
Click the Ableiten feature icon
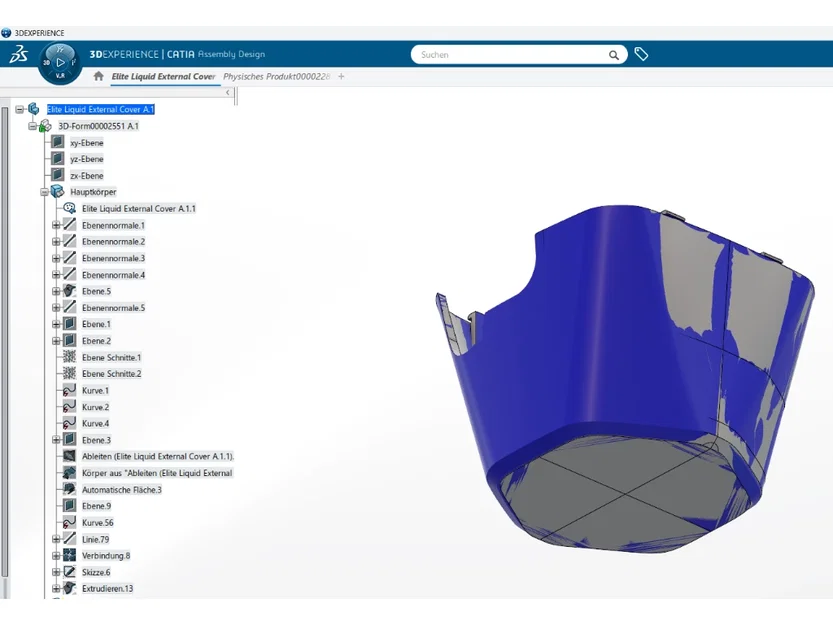[70, 456]
